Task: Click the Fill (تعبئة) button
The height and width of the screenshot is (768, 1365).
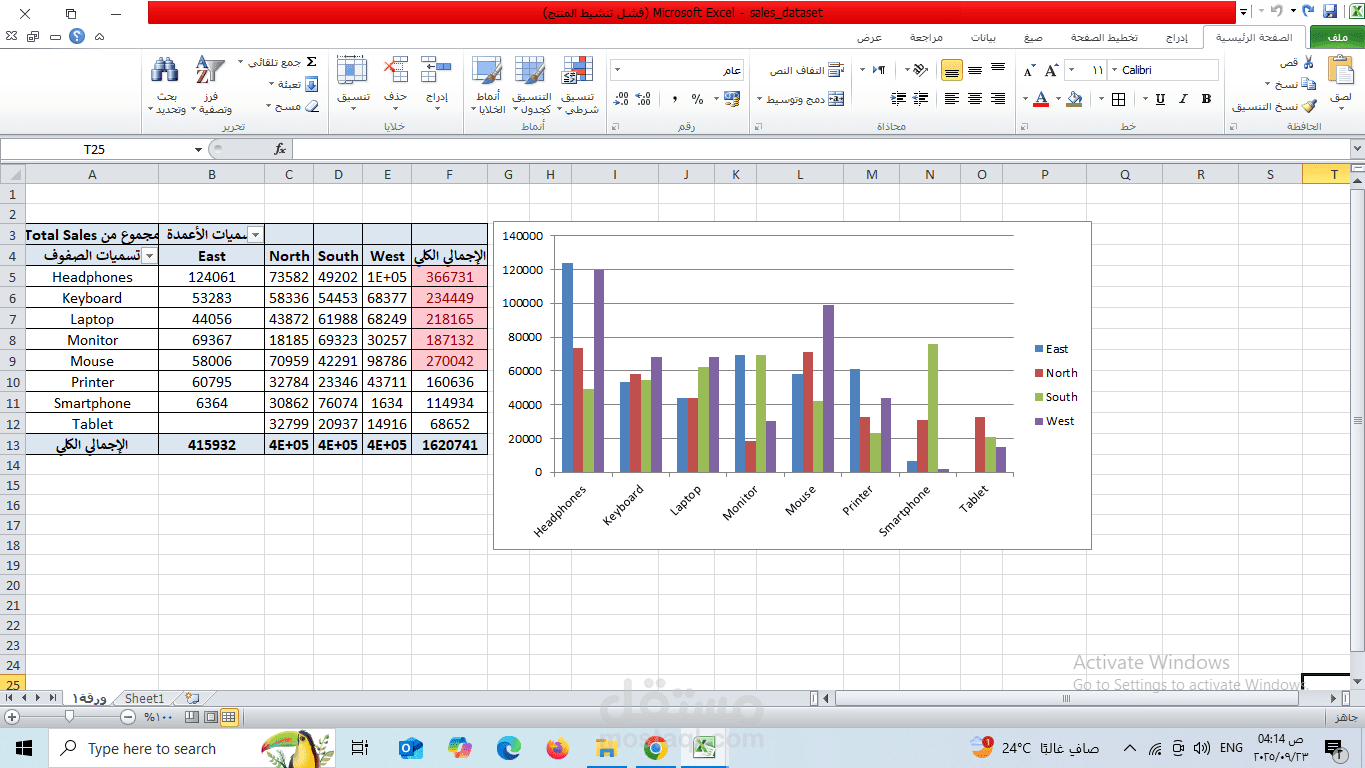Action: click(x=295, y=84)
